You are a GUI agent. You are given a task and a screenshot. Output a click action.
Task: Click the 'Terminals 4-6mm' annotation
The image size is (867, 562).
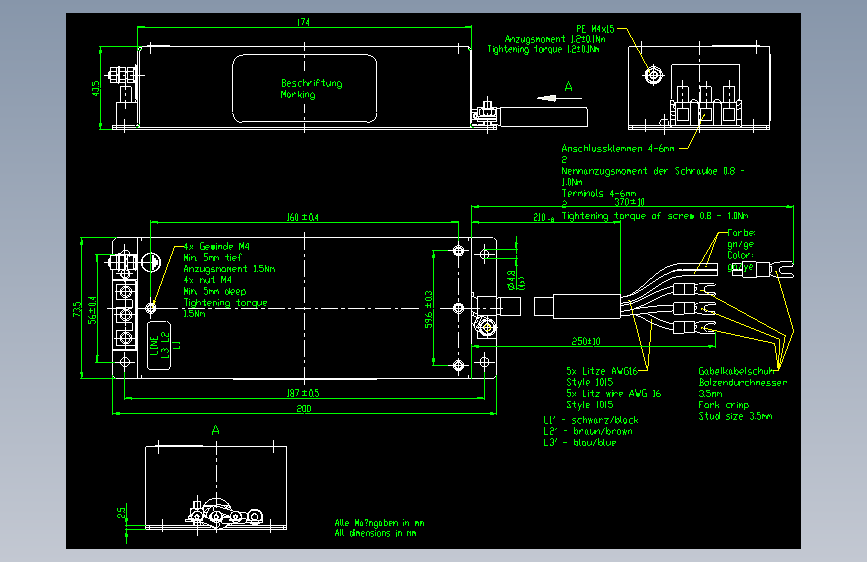pos(599,193)
